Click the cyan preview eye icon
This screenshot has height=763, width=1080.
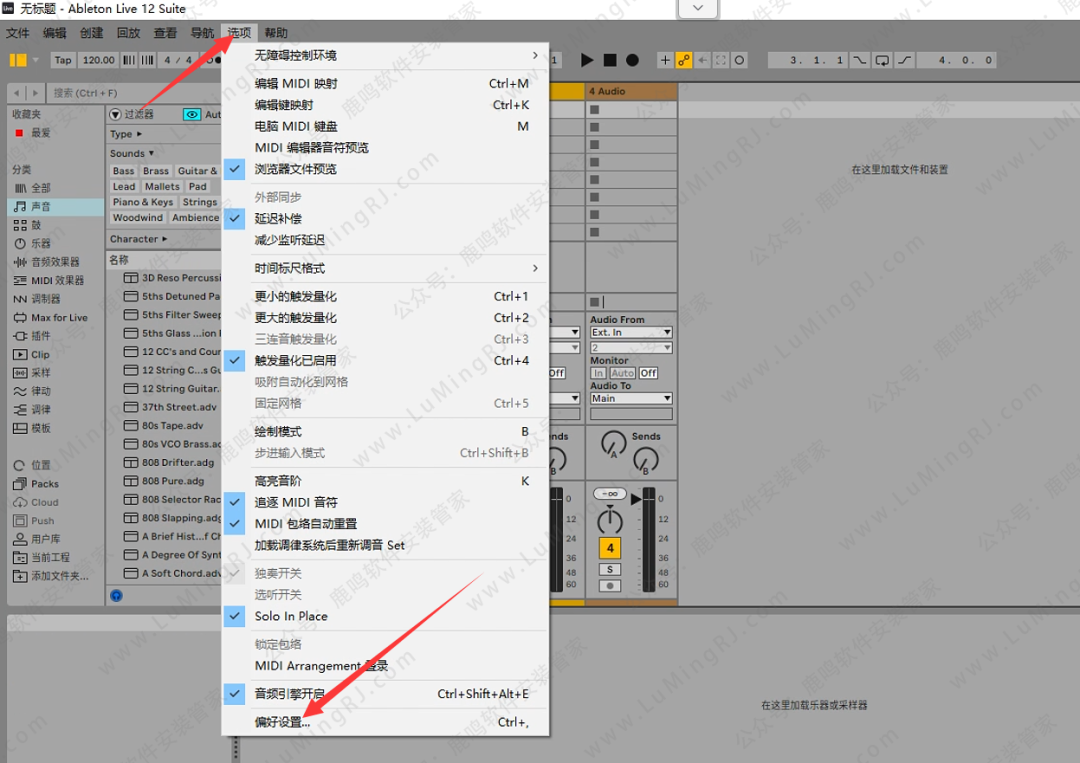(192, 115)
